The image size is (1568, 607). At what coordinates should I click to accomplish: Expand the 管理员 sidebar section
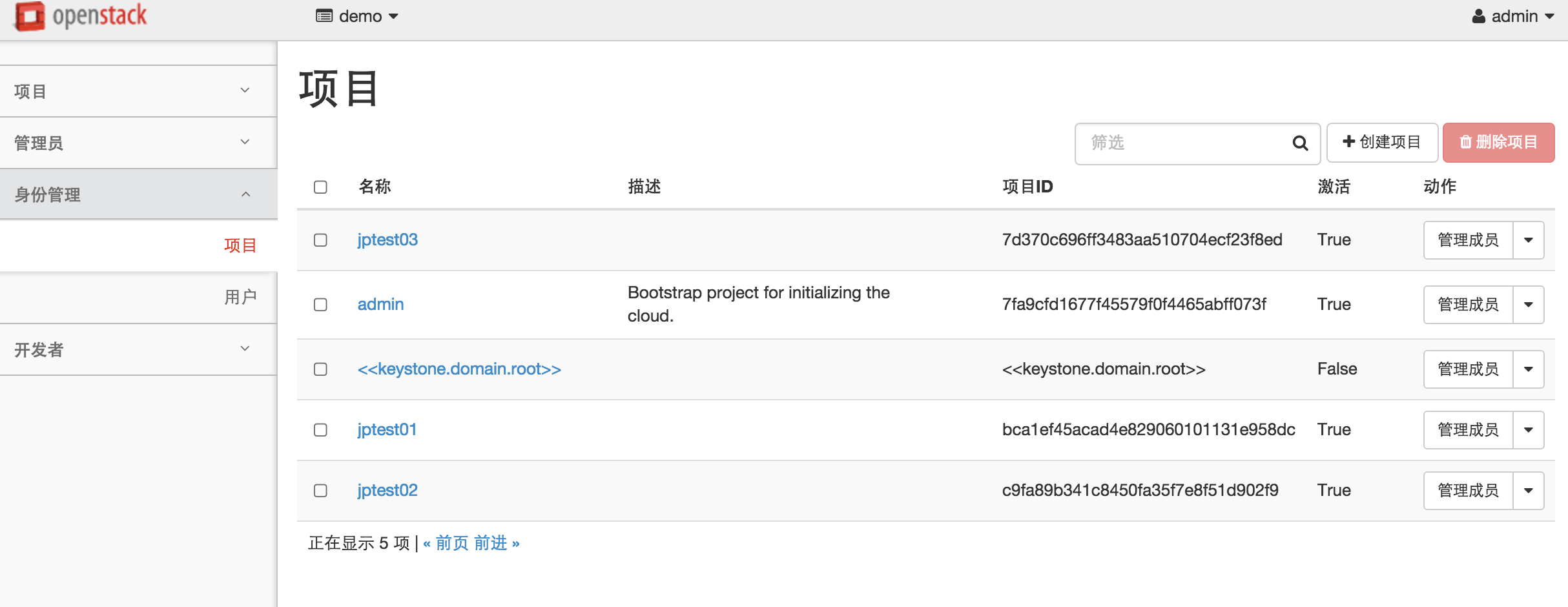[x=138, y=143]
